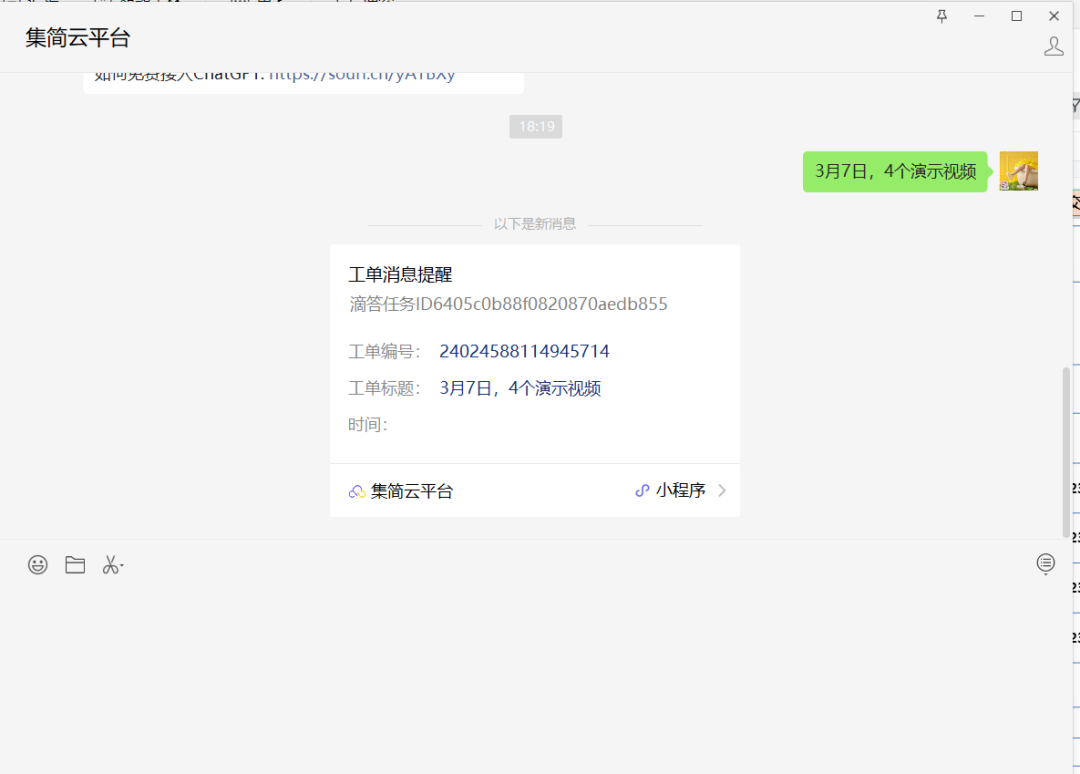Maximize the chat window
This screenshot has height=774, width=1080.
1017,16
